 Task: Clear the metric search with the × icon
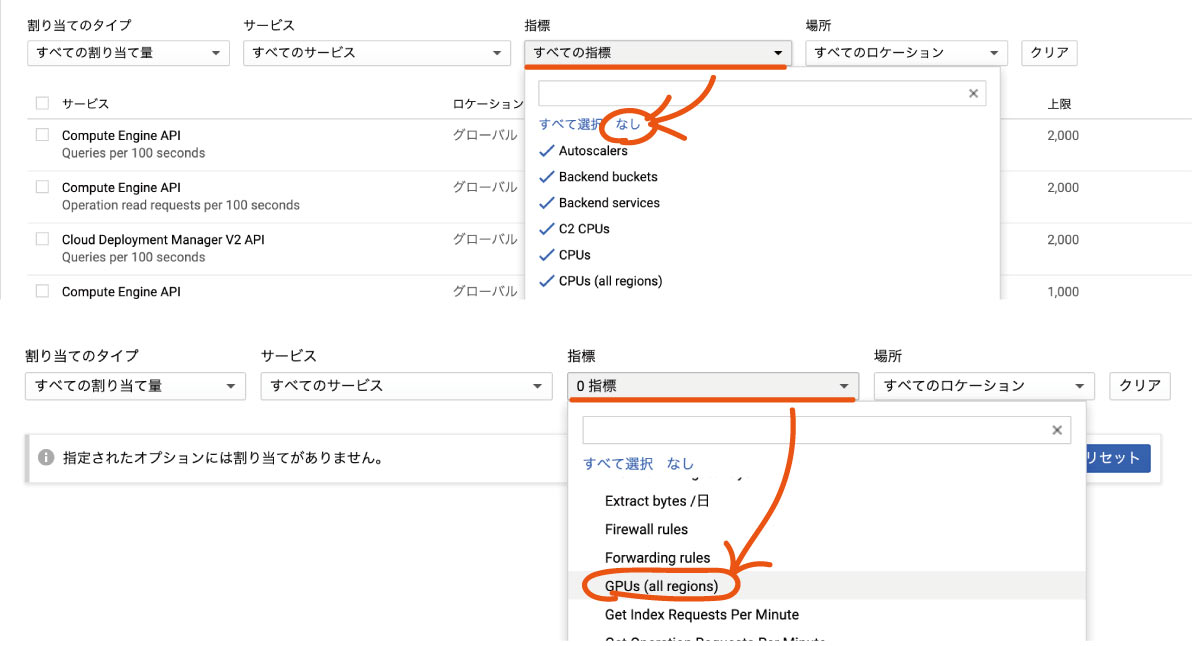[973, 93]
